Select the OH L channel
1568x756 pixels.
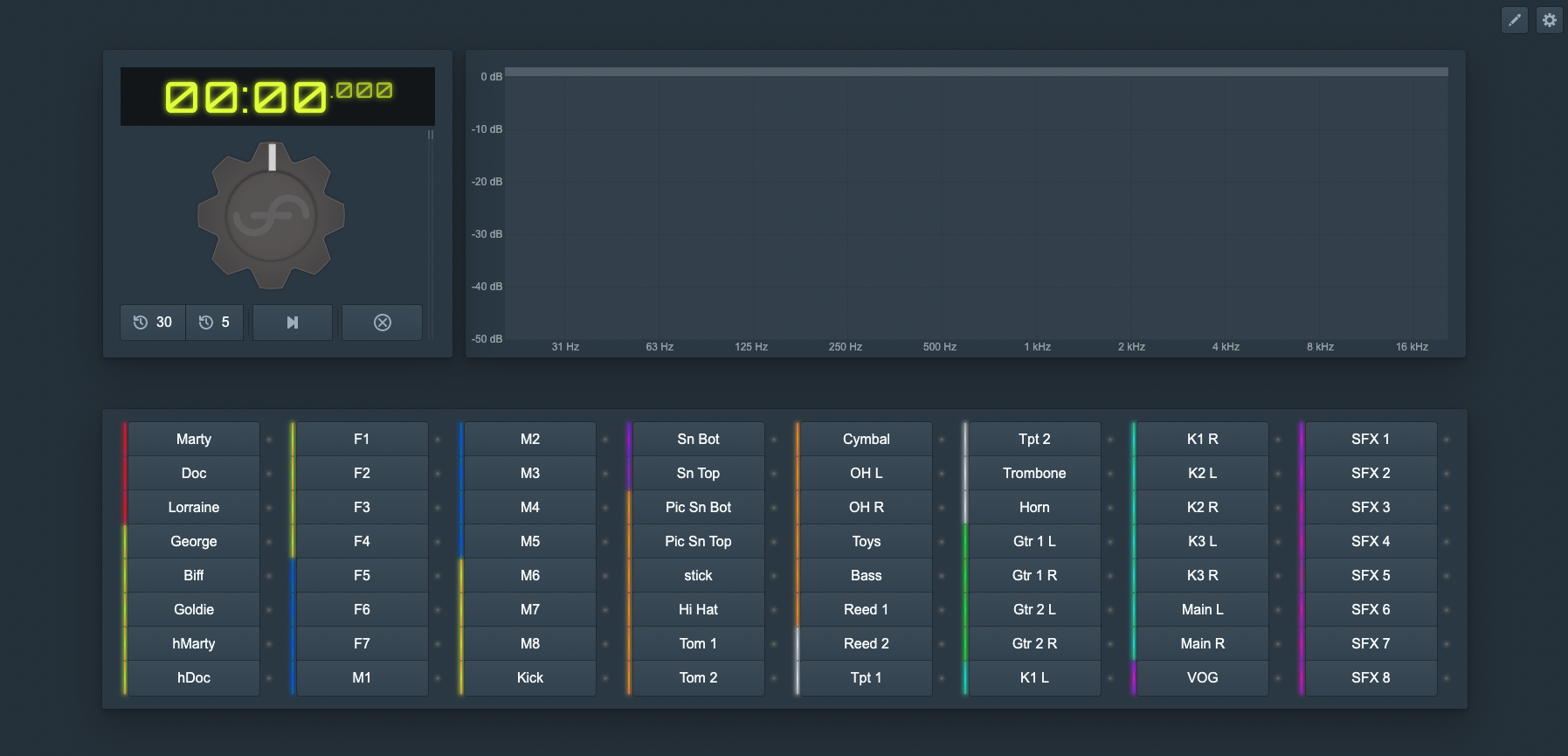coord(867,473)
